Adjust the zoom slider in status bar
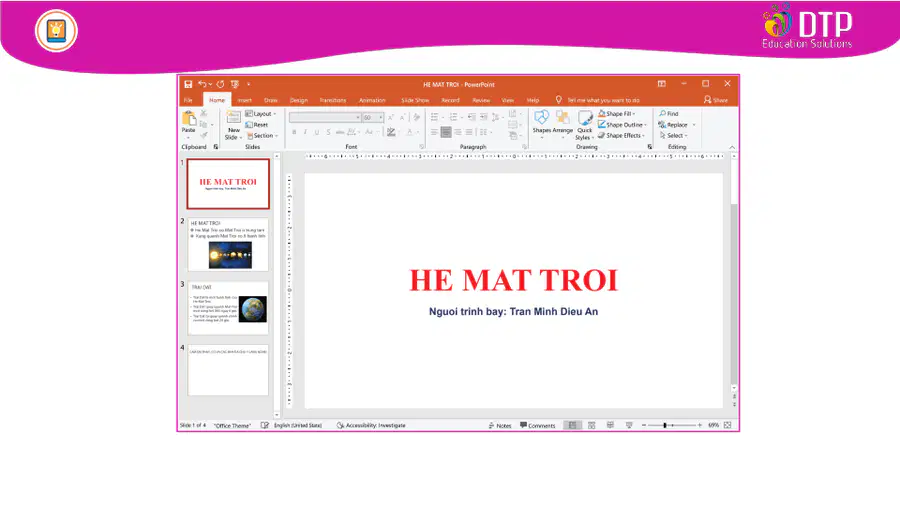Viewport: 900px width, 506px height. pyautogui.click(x=666, y=425)
